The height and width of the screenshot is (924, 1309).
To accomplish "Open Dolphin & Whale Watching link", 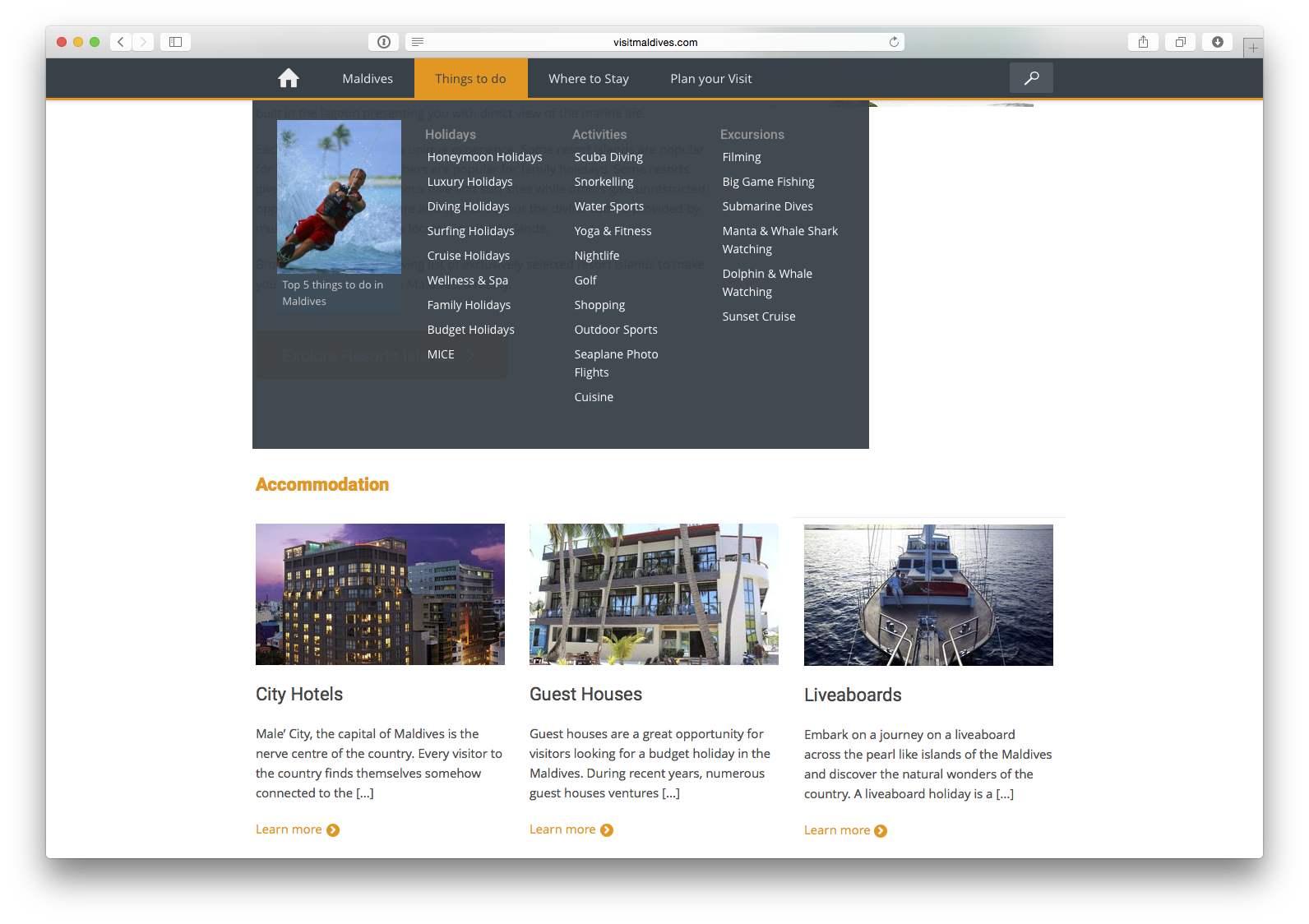I will tap(767, 283).
